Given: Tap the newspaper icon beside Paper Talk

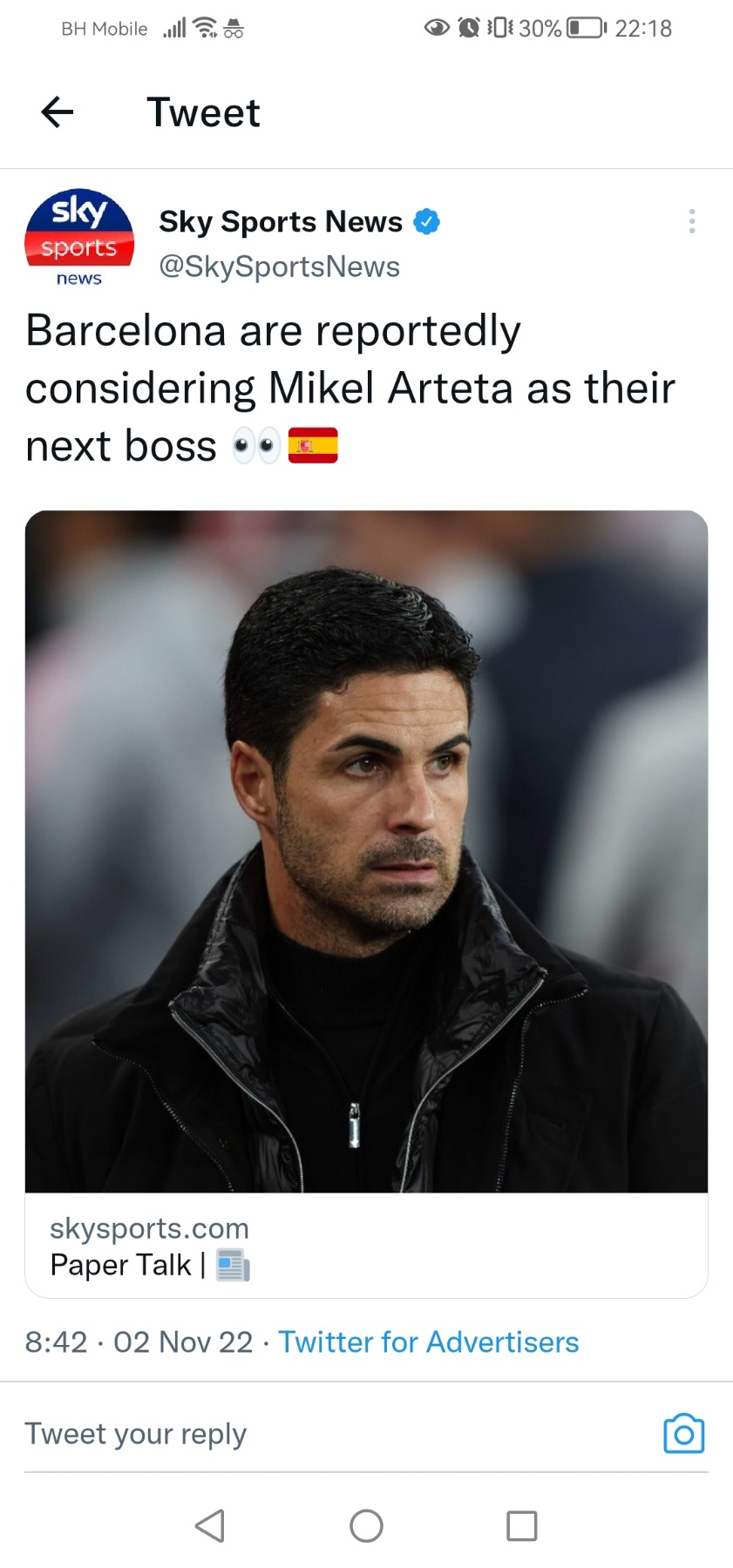Looking at the screenshot, I should click(x=233, y=1265).
